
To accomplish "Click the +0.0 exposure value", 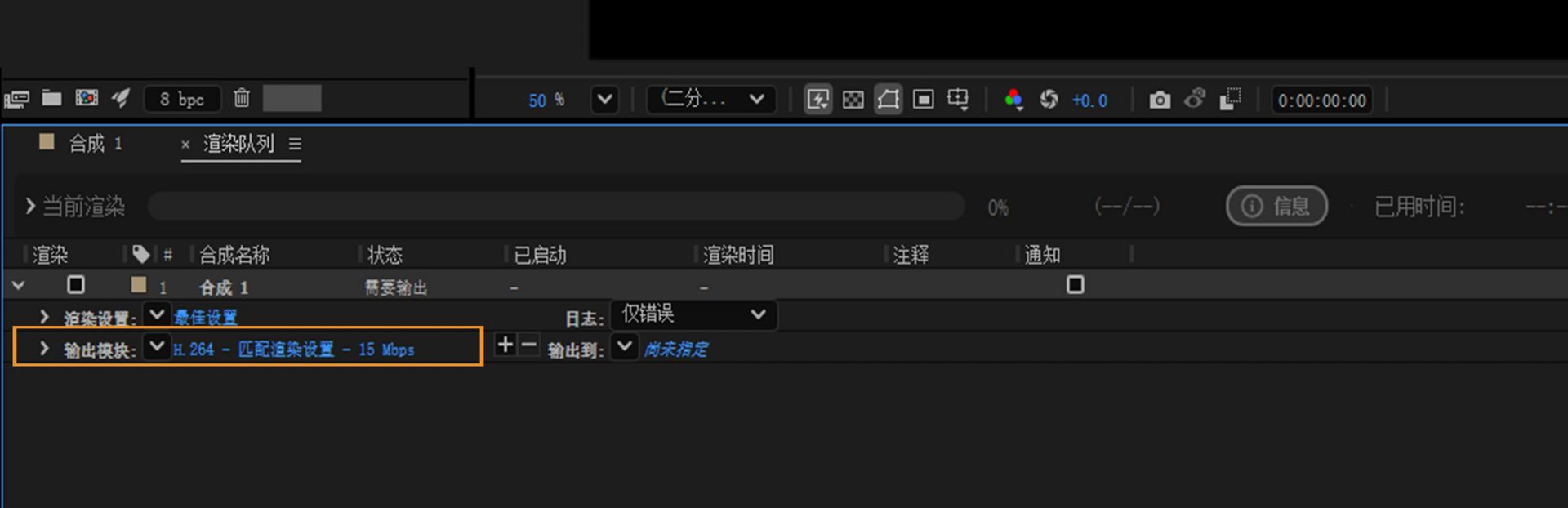I will click(1089, 100).
